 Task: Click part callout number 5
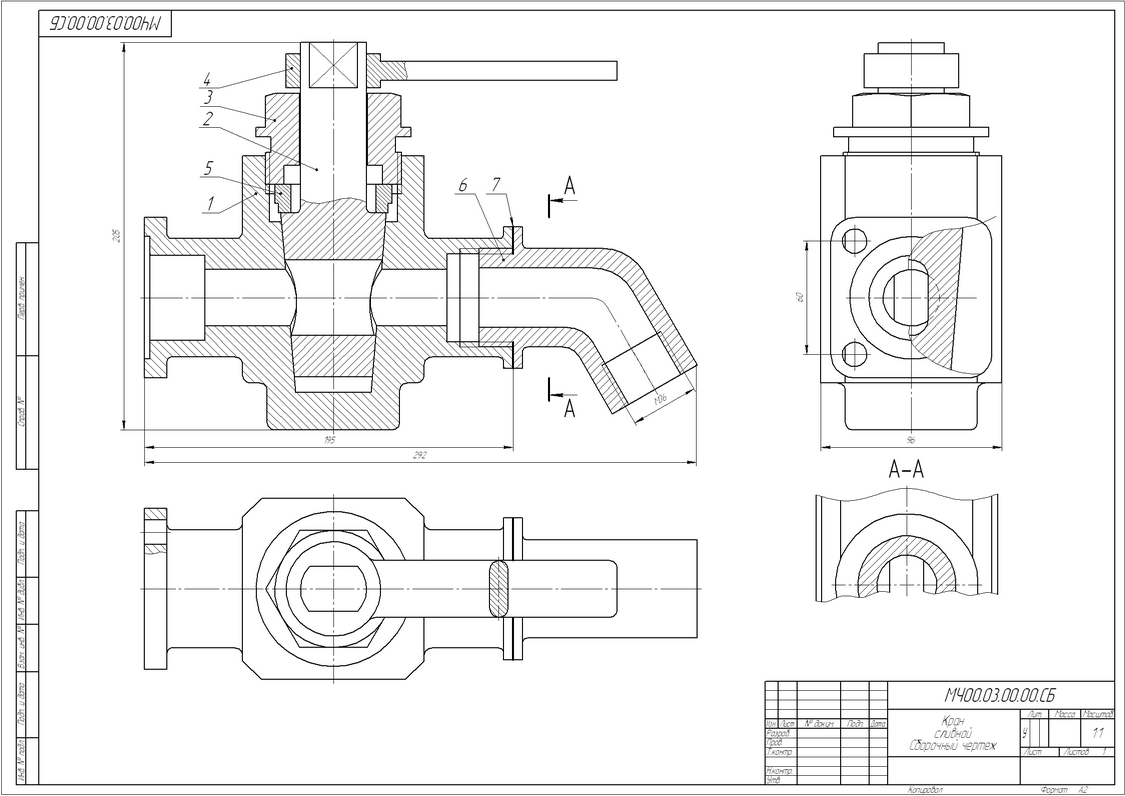[209, 169]
